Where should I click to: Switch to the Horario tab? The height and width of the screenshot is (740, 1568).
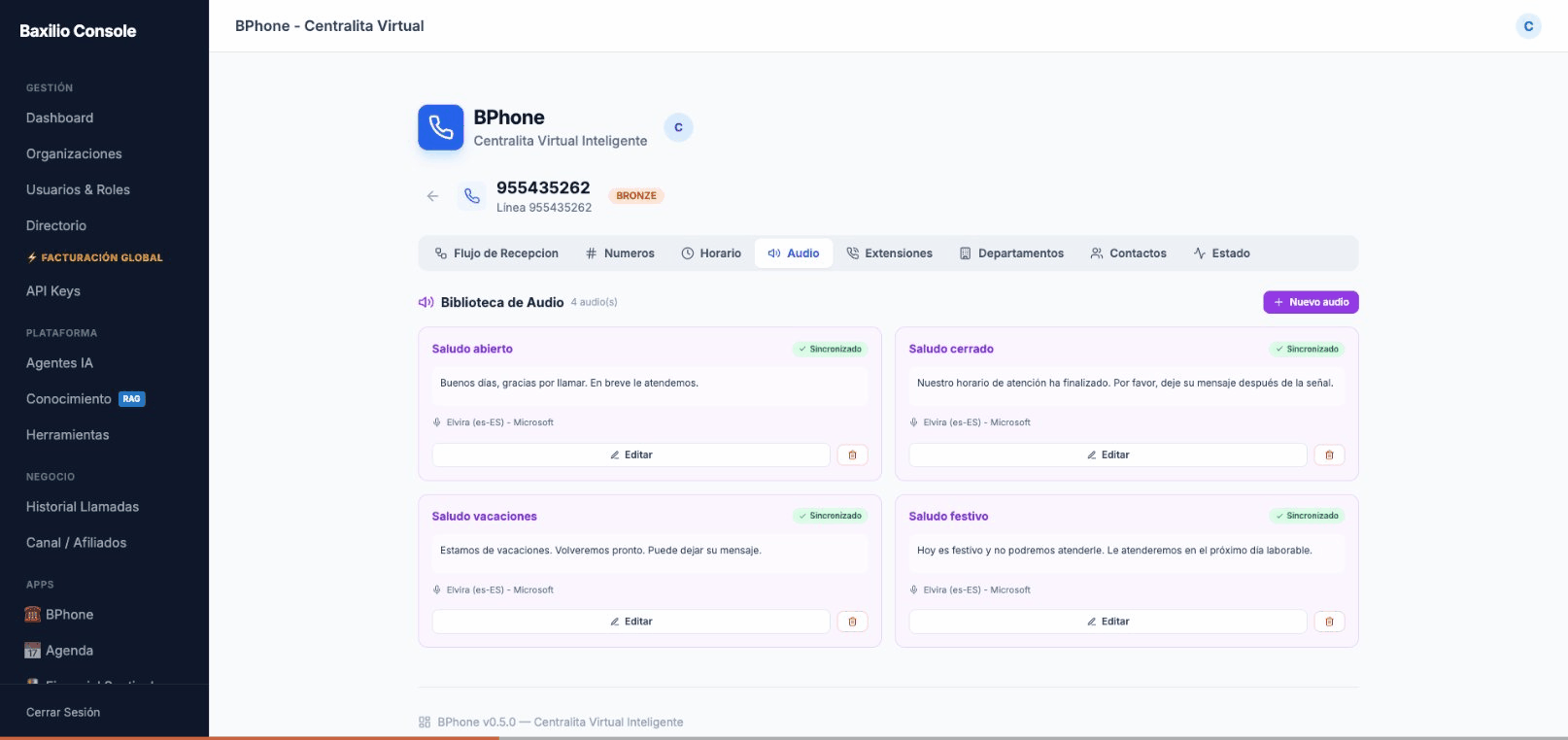(x=711, y=253)
